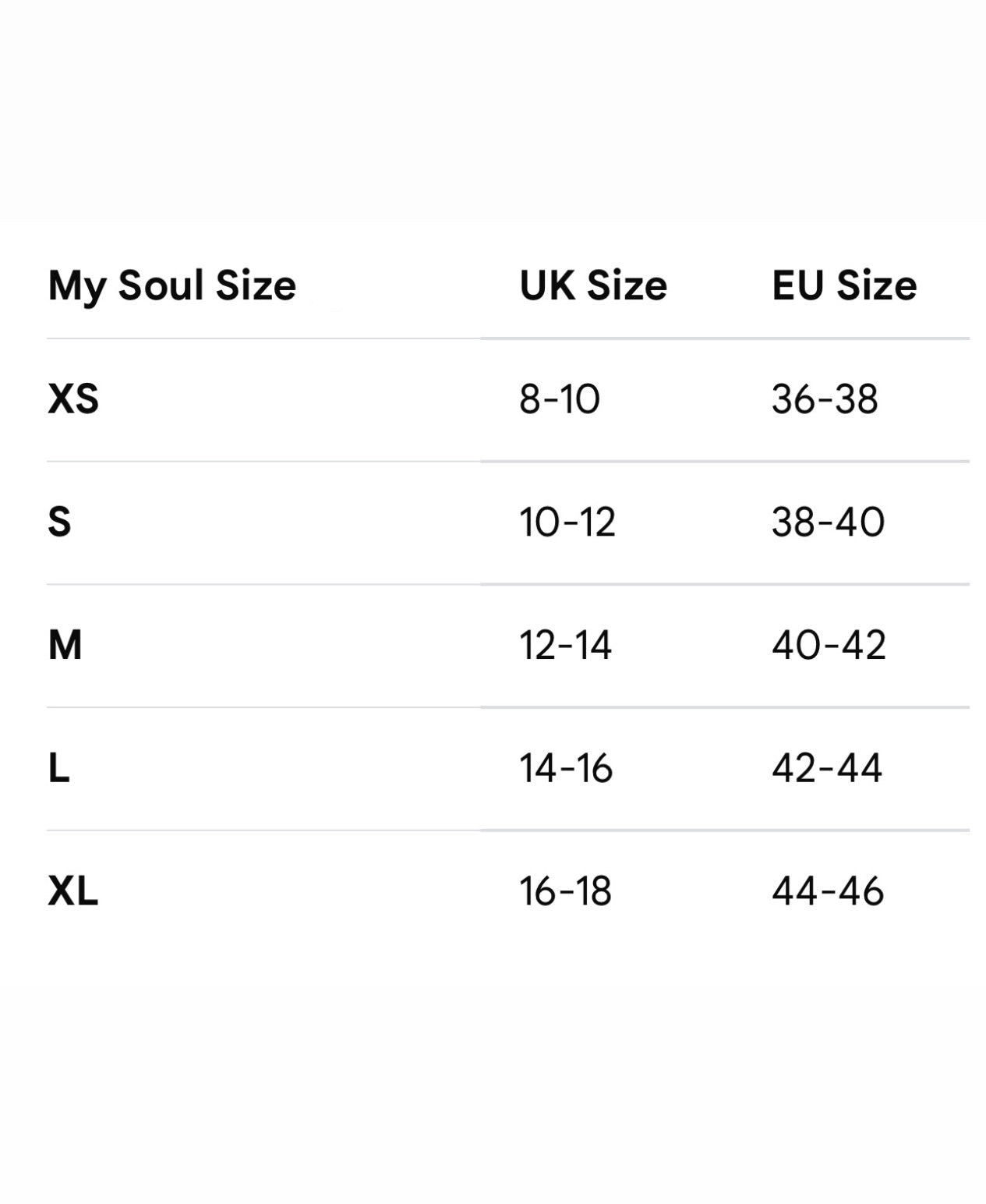Click the EU Size column header

tap(844, 285)
